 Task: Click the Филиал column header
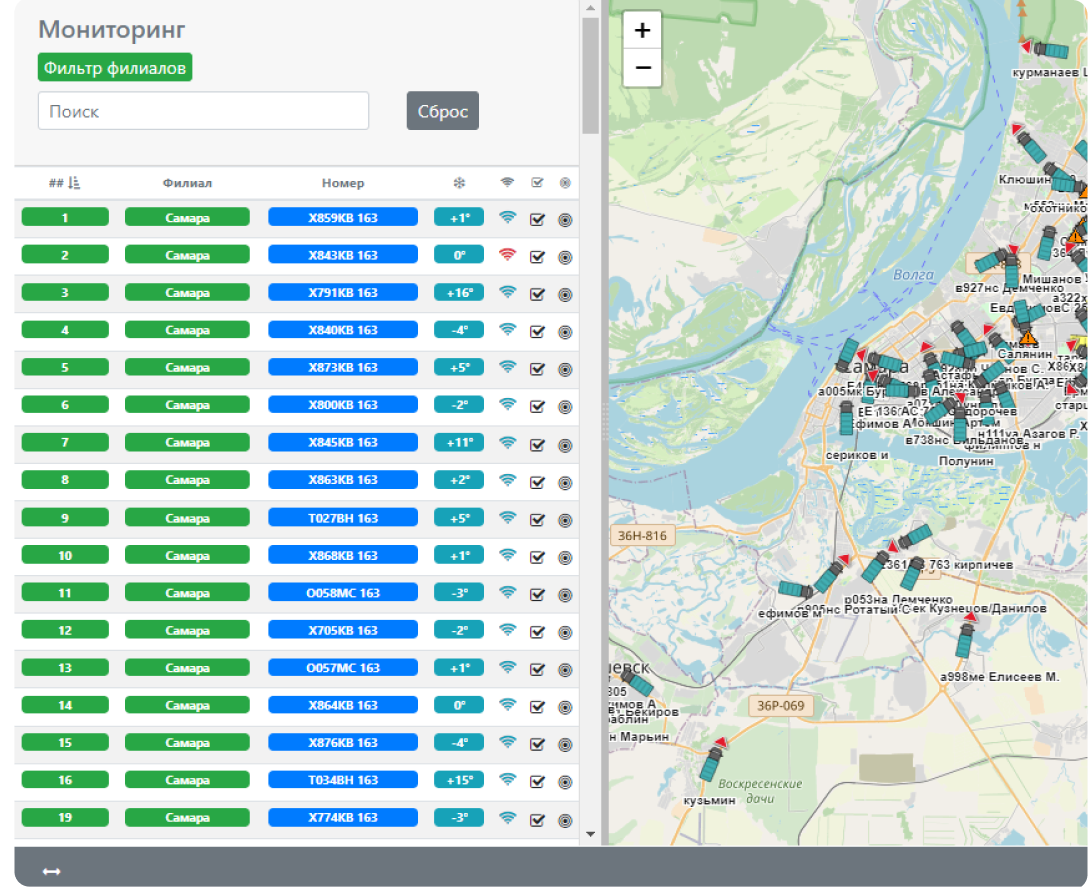187,183
